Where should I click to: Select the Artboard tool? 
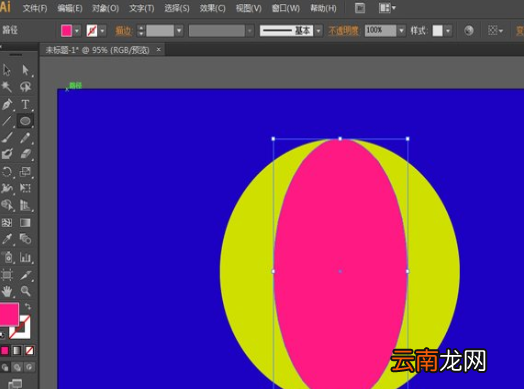coord(7,275)
